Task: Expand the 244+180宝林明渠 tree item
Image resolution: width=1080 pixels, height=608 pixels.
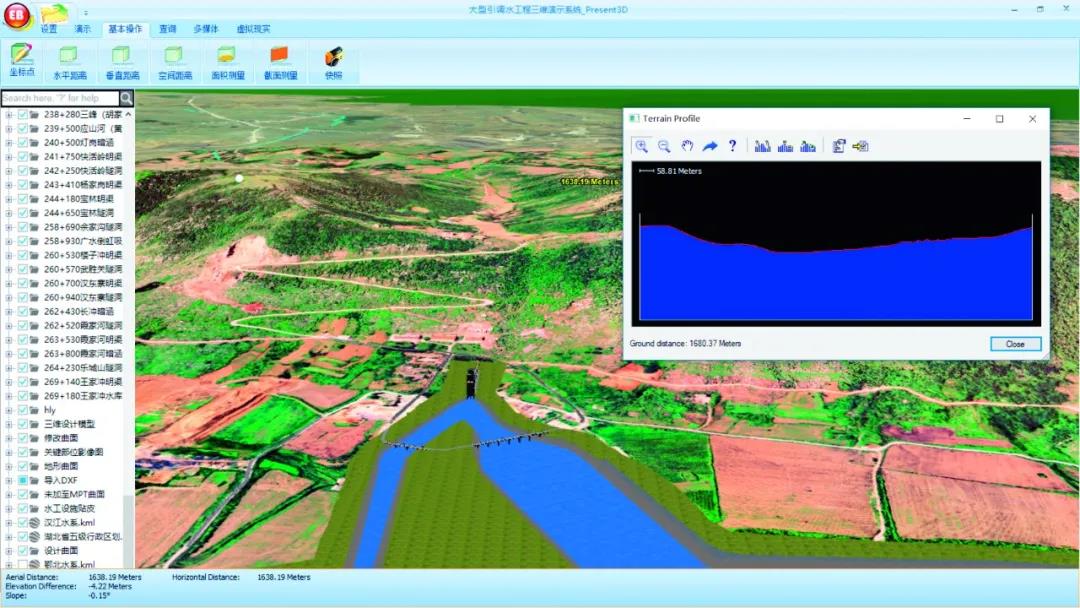Action: click(9, 199)
